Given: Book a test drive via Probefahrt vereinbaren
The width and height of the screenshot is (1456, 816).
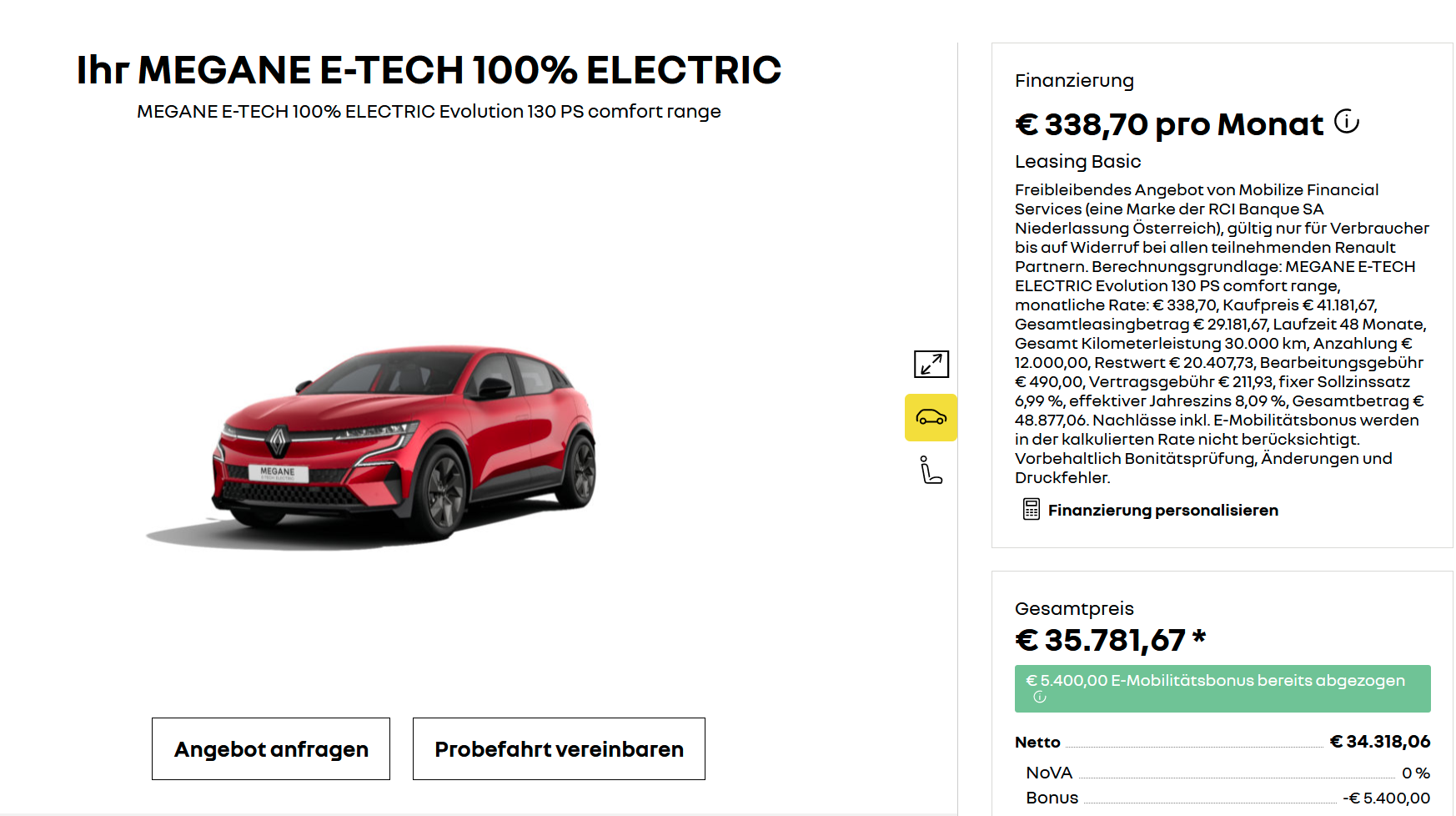Looking at the screenshot, I should click(559, 748).
